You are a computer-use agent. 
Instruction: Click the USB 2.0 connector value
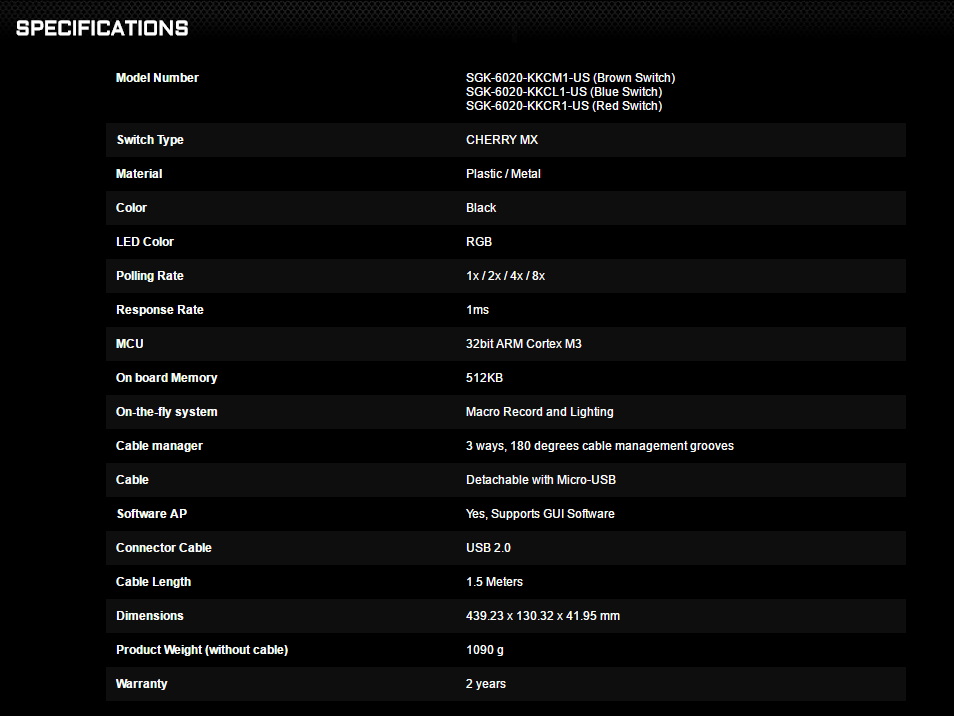tap(488, 548)
